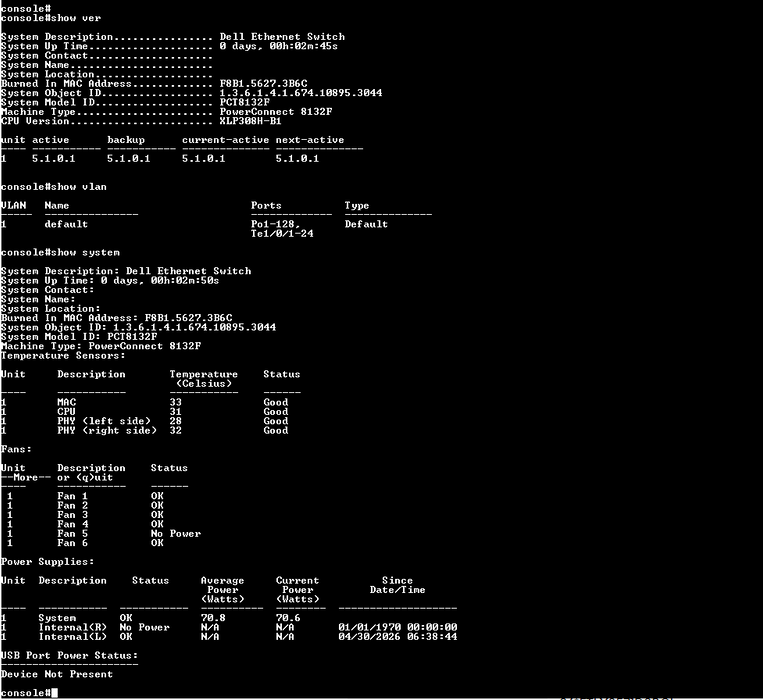This screenshot has height=700, width=763.
Task: Select the 'Fan 3' row
Action: pos(86,515)
